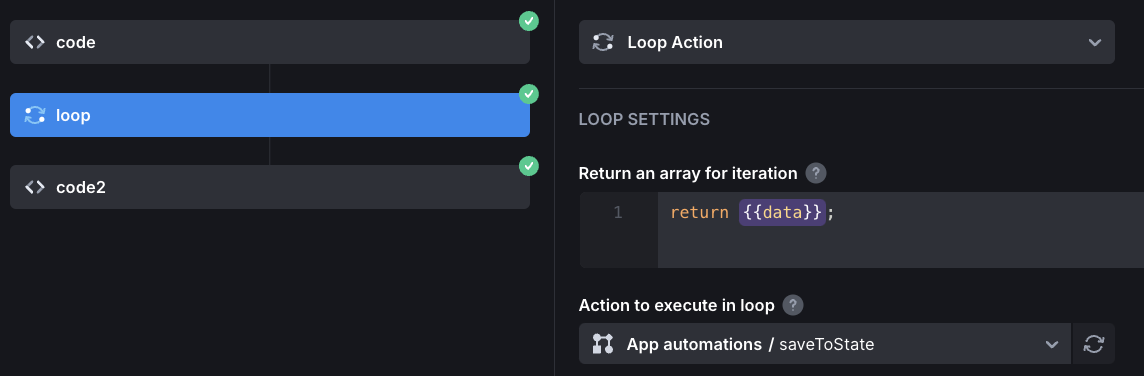Image resolution: width=1144 pixels, height=376 pixels.
Task: Open the App automations / saveToState dropdown
Action: coord(824,344)
